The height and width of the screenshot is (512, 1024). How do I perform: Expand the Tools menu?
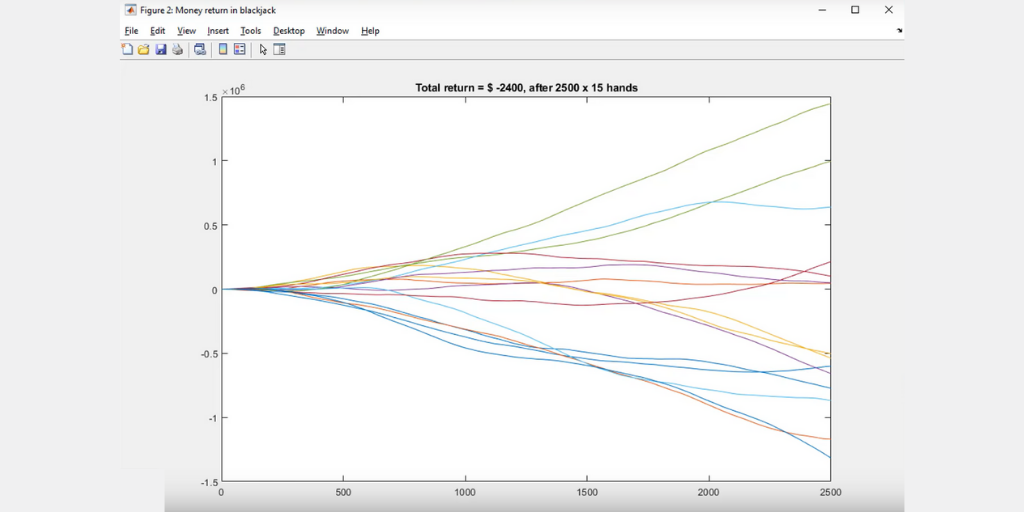(x=250, y=31)
